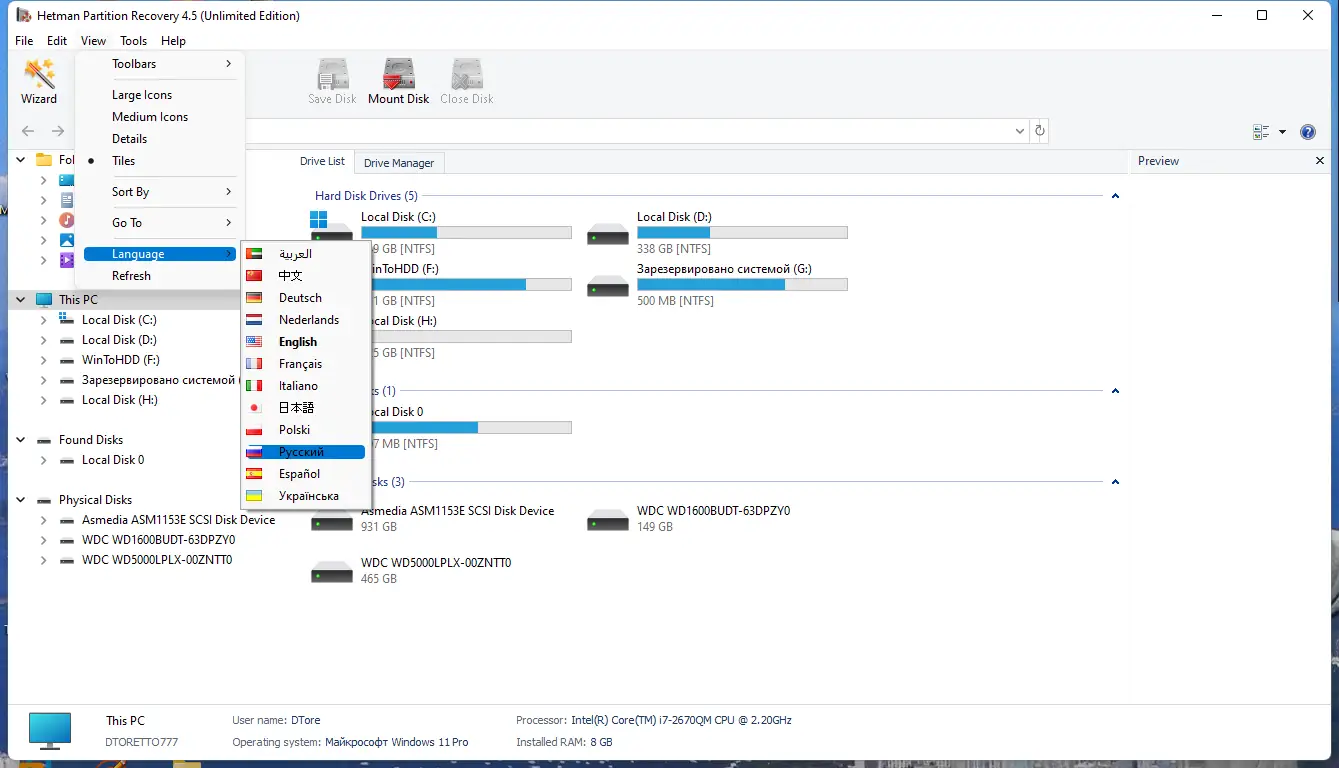The image size is (1339, 768).
Task: Collapse the This PC tree node
Action: (x=21, y=300)
